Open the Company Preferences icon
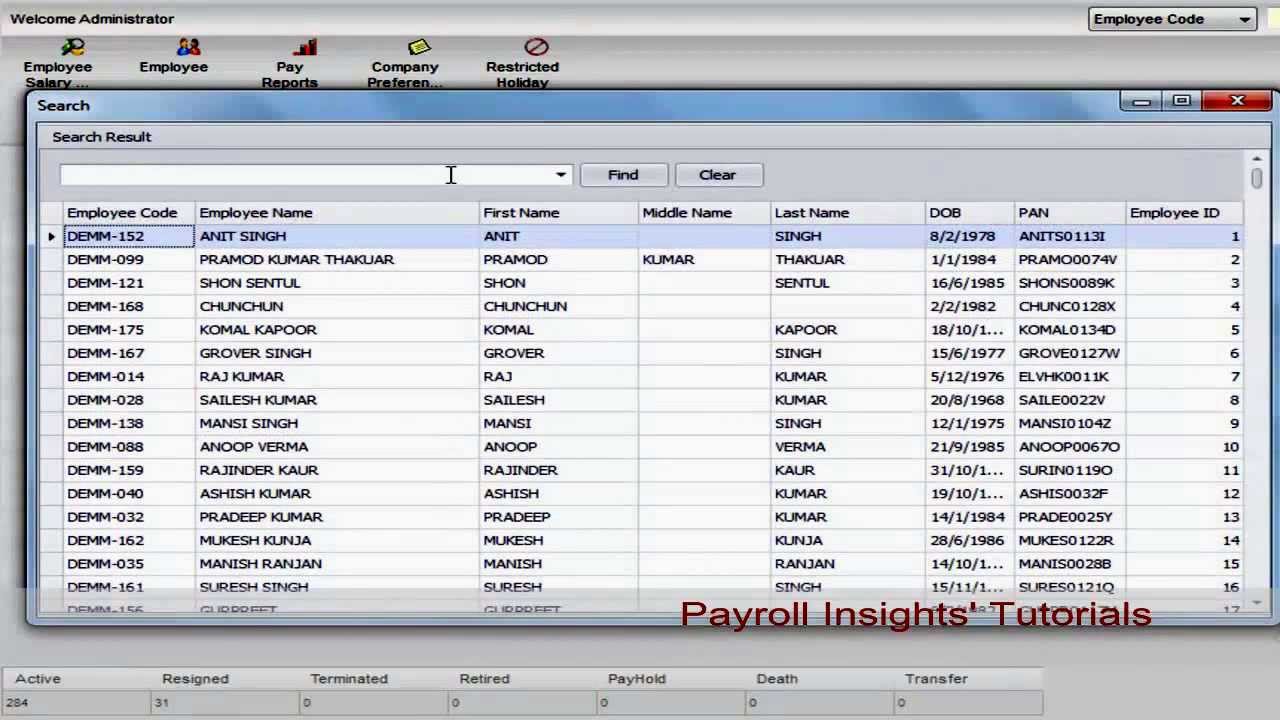Viewport: 1280px width, 720px height. pos(405,63)
